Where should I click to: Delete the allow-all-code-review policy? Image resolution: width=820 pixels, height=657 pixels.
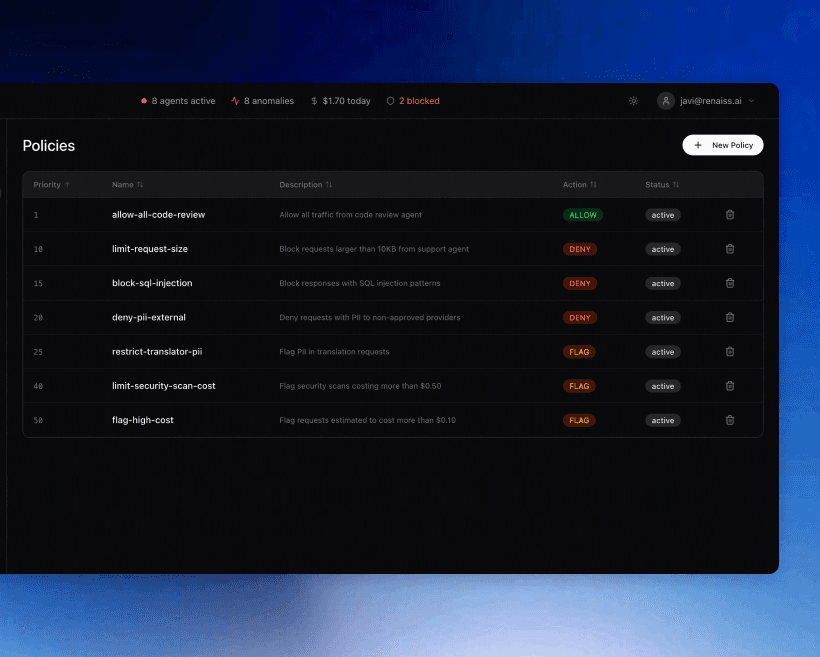click(730, 215)
